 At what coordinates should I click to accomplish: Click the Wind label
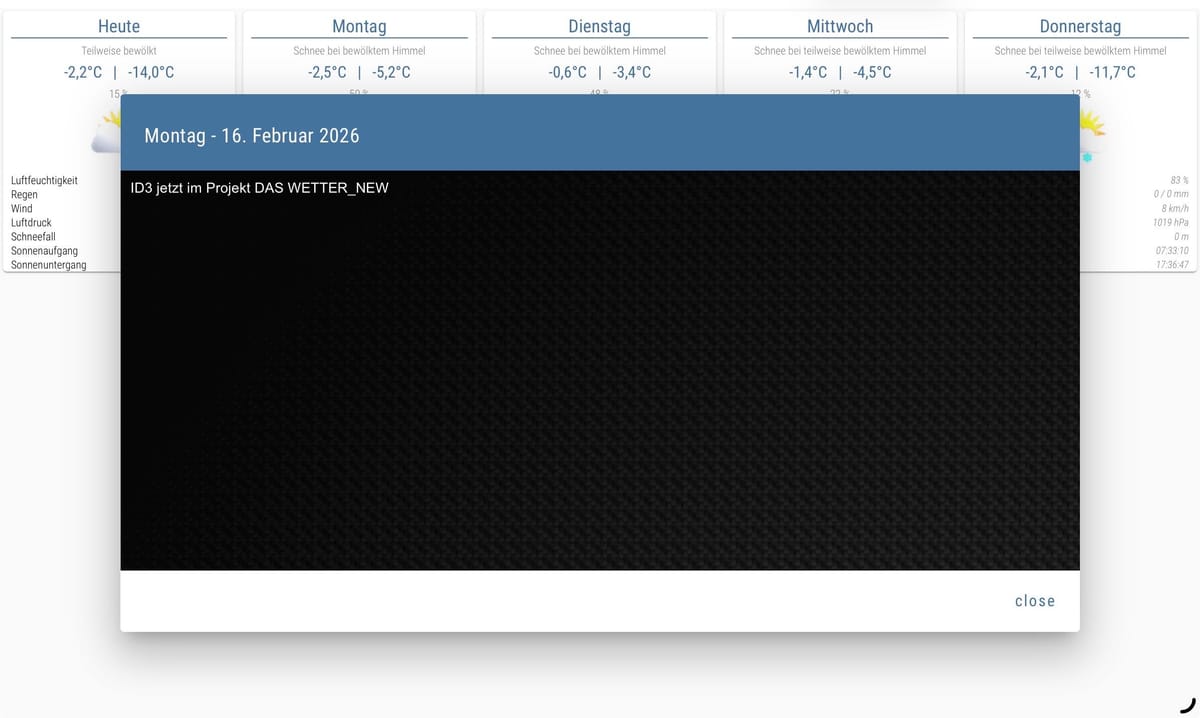coord(21,209)
